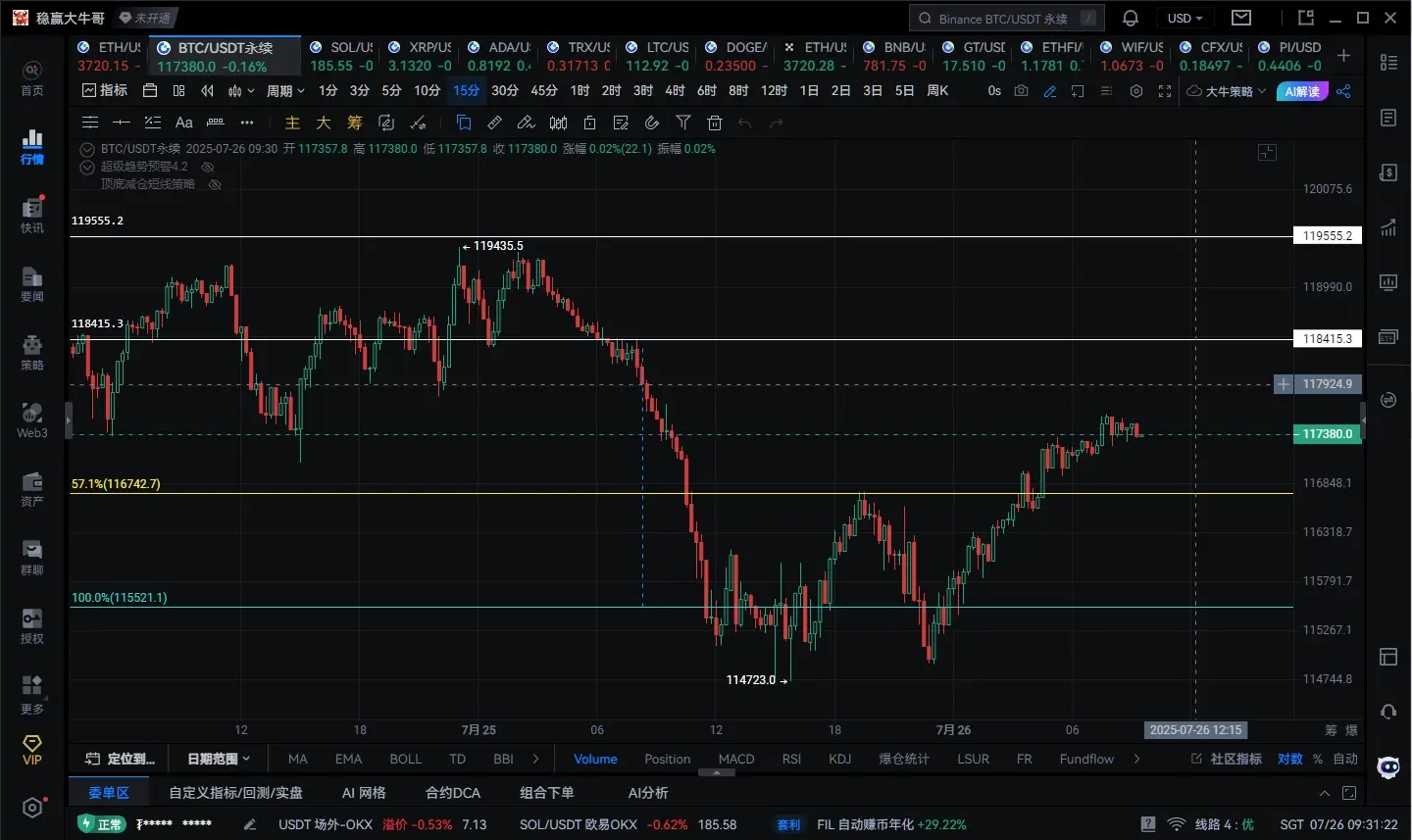The width and height of the screenshot is (1412, 840).
Task: Click the AI解读 button
Action: point(1302,90)
